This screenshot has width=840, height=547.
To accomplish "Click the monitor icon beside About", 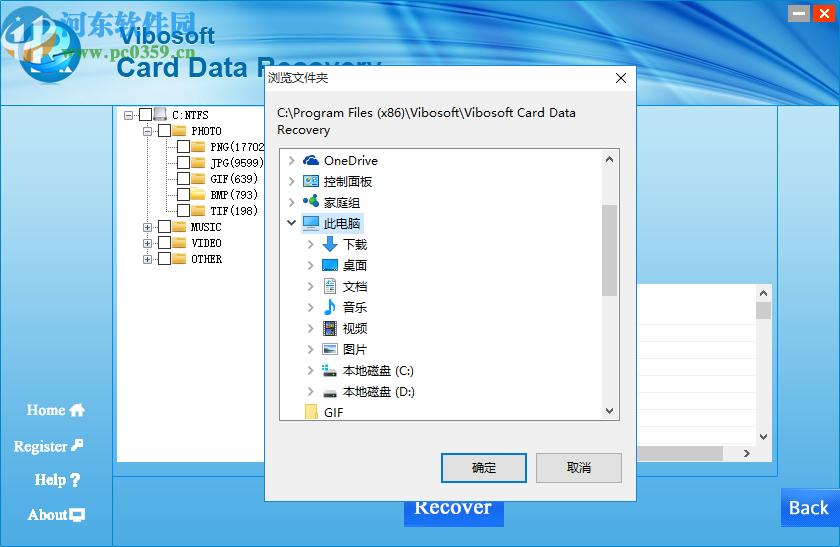I will tap(77, 515).
